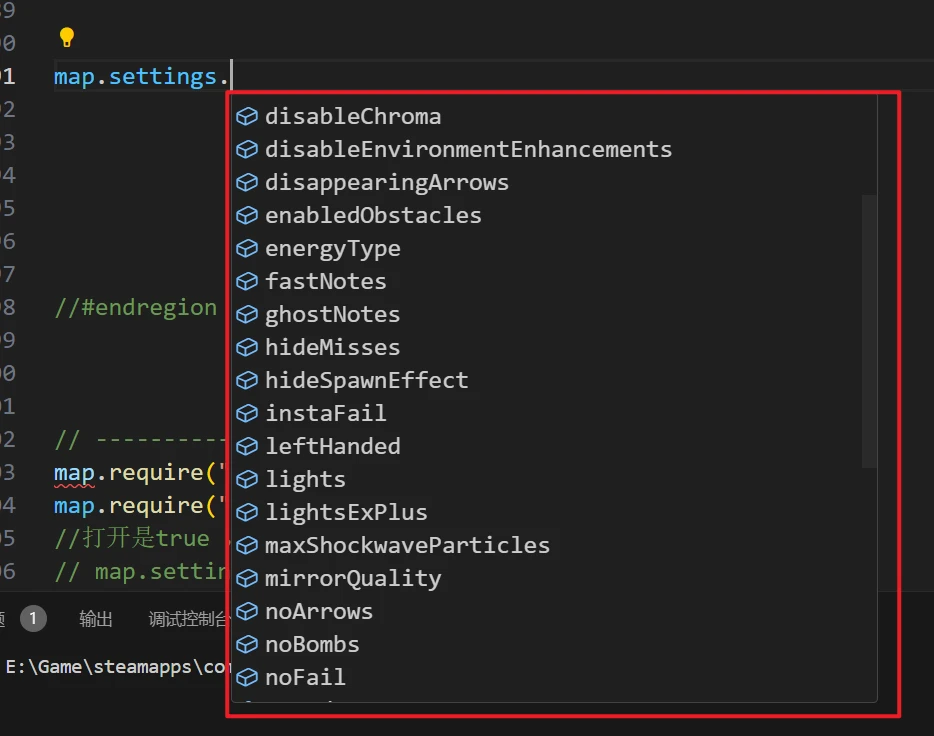The height and width of the screenshot is (736, 934).
Task: Select the disableEnvironmentEnhancements suggestion
Action: click(x=468, y=150)
